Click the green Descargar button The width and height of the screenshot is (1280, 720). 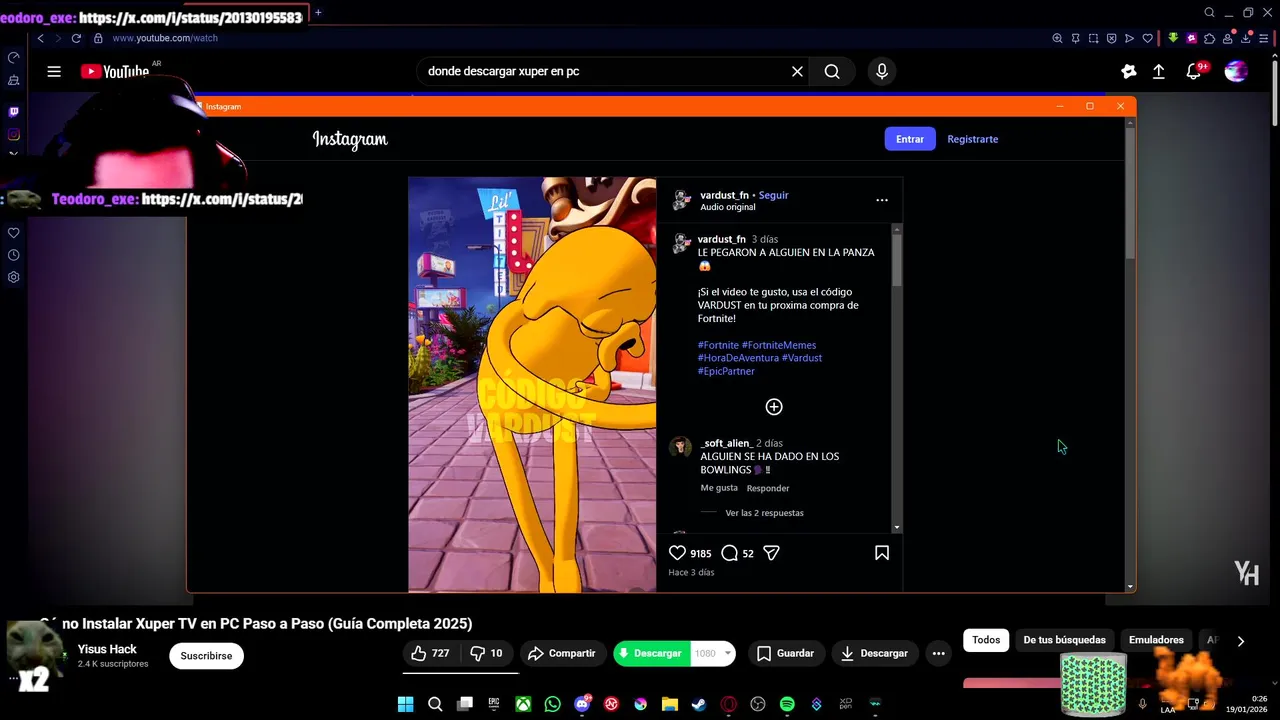pos(651,653)
